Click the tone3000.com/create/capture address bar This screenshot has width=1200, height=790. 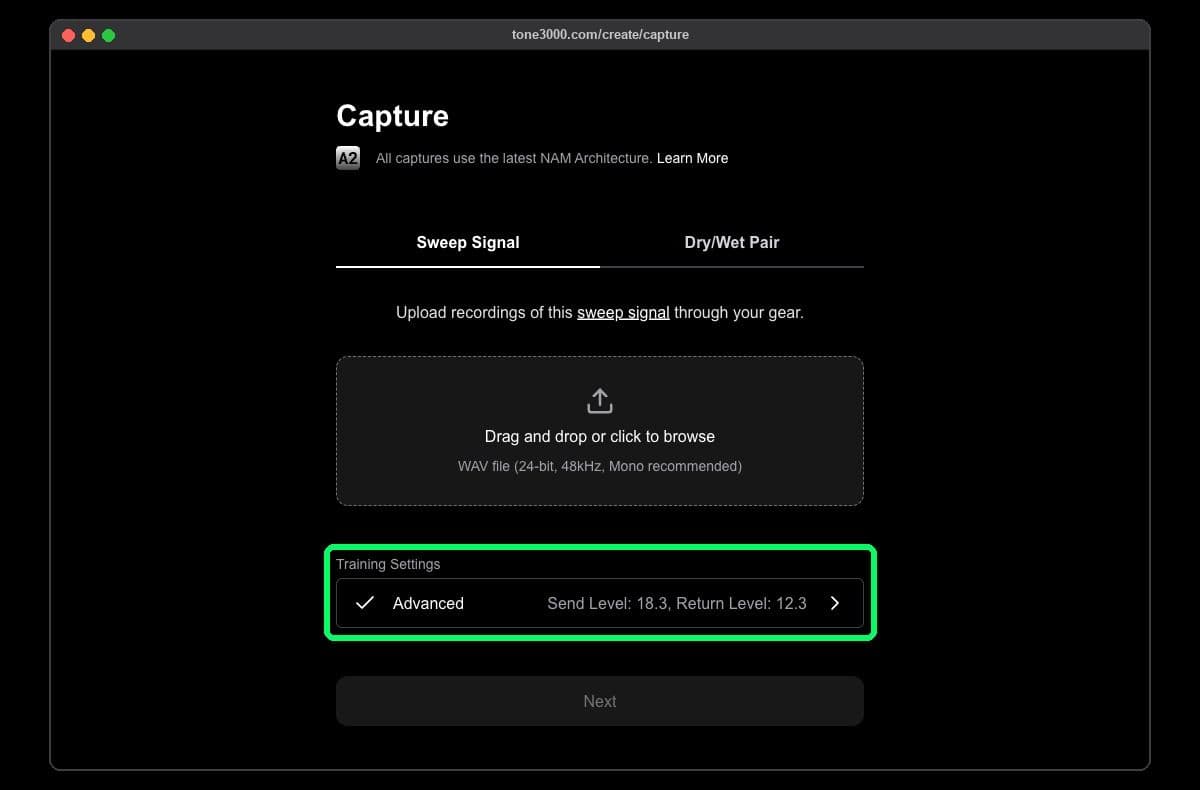coord(600,34)
